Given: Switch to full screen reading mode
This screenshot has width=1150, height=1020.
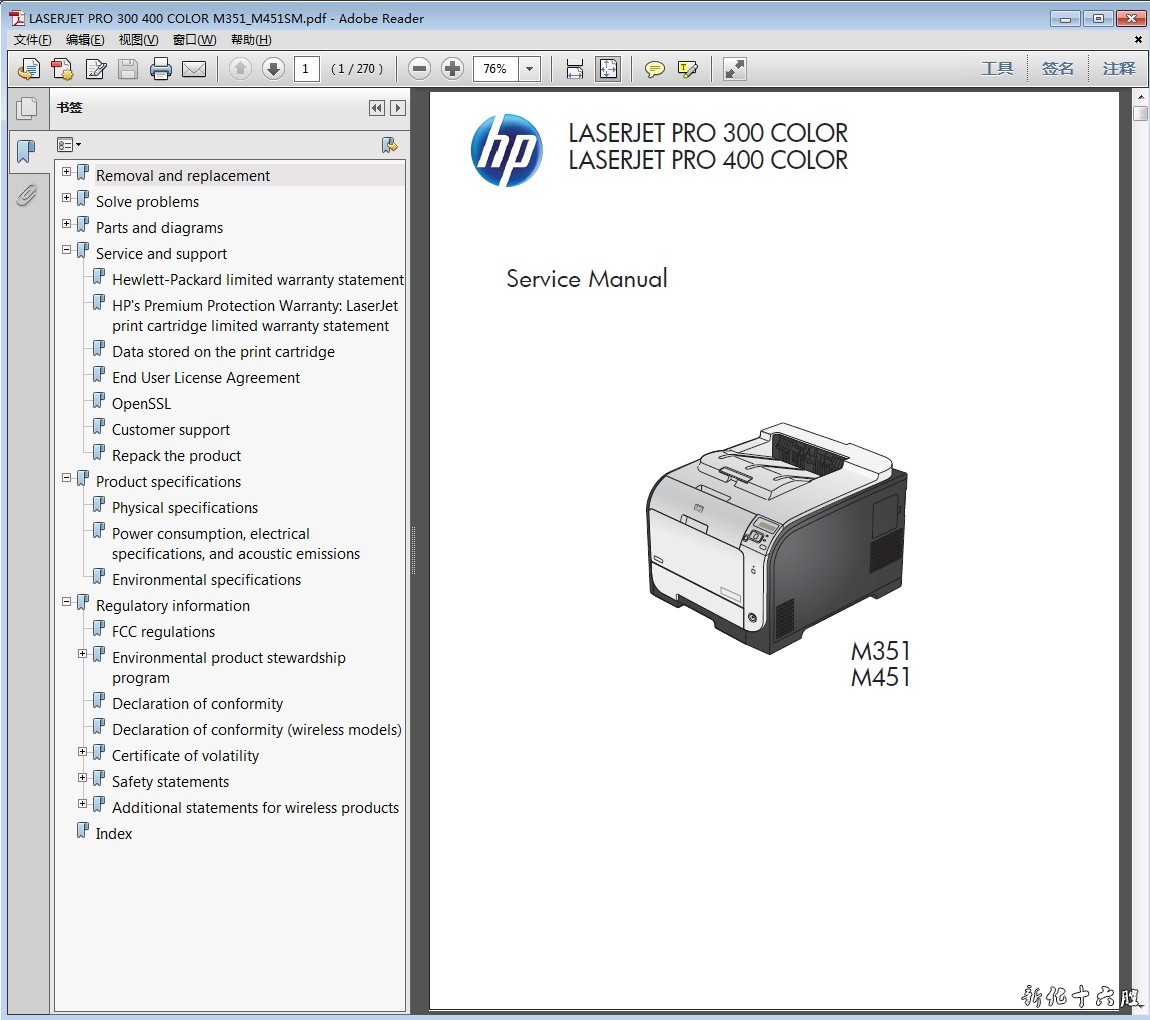Looking at the screenshot, I should pos(735,69).
